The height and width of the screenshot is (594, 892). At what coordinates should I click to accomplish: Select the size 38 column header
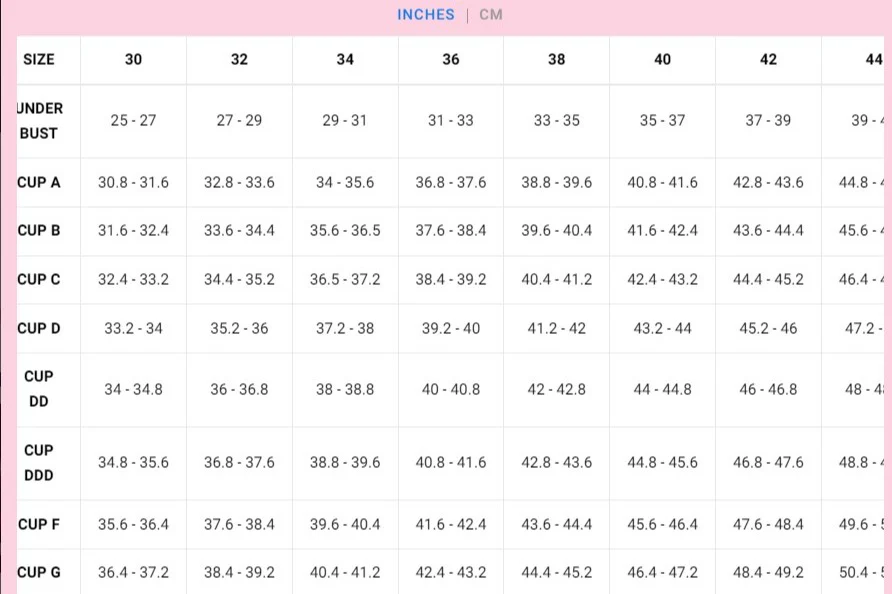coord(556,59)
